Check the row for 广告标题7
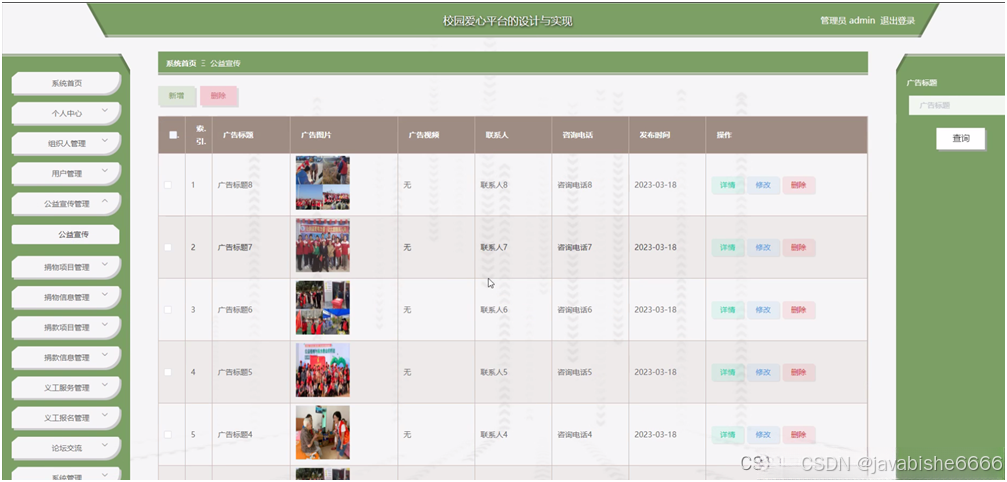The width and height of the screenshot is (1007, 482). (168, 247)
